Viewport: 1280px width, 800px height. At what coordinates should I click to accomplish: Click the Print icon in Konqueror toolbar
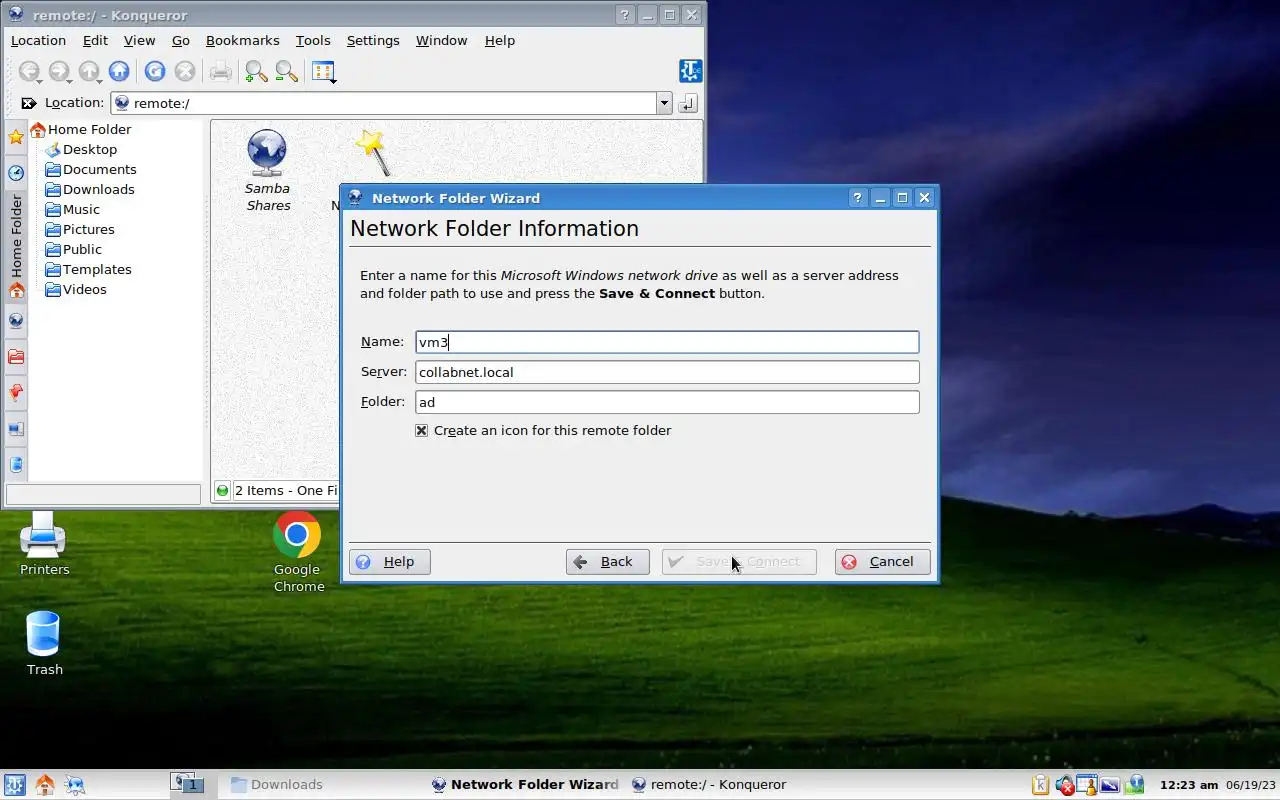point(221,71)
